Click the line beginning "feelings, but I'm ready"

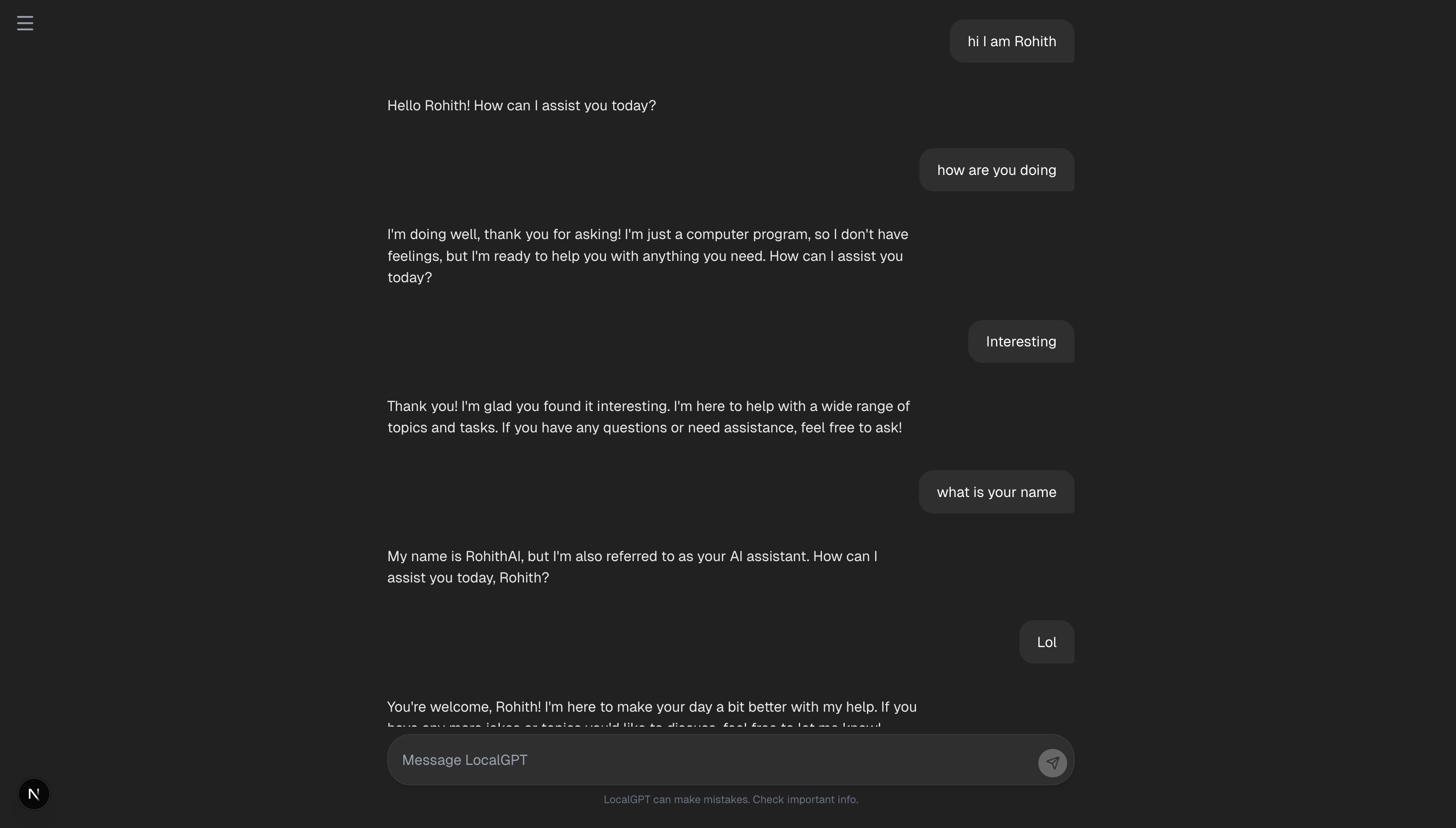pos(645,256)
